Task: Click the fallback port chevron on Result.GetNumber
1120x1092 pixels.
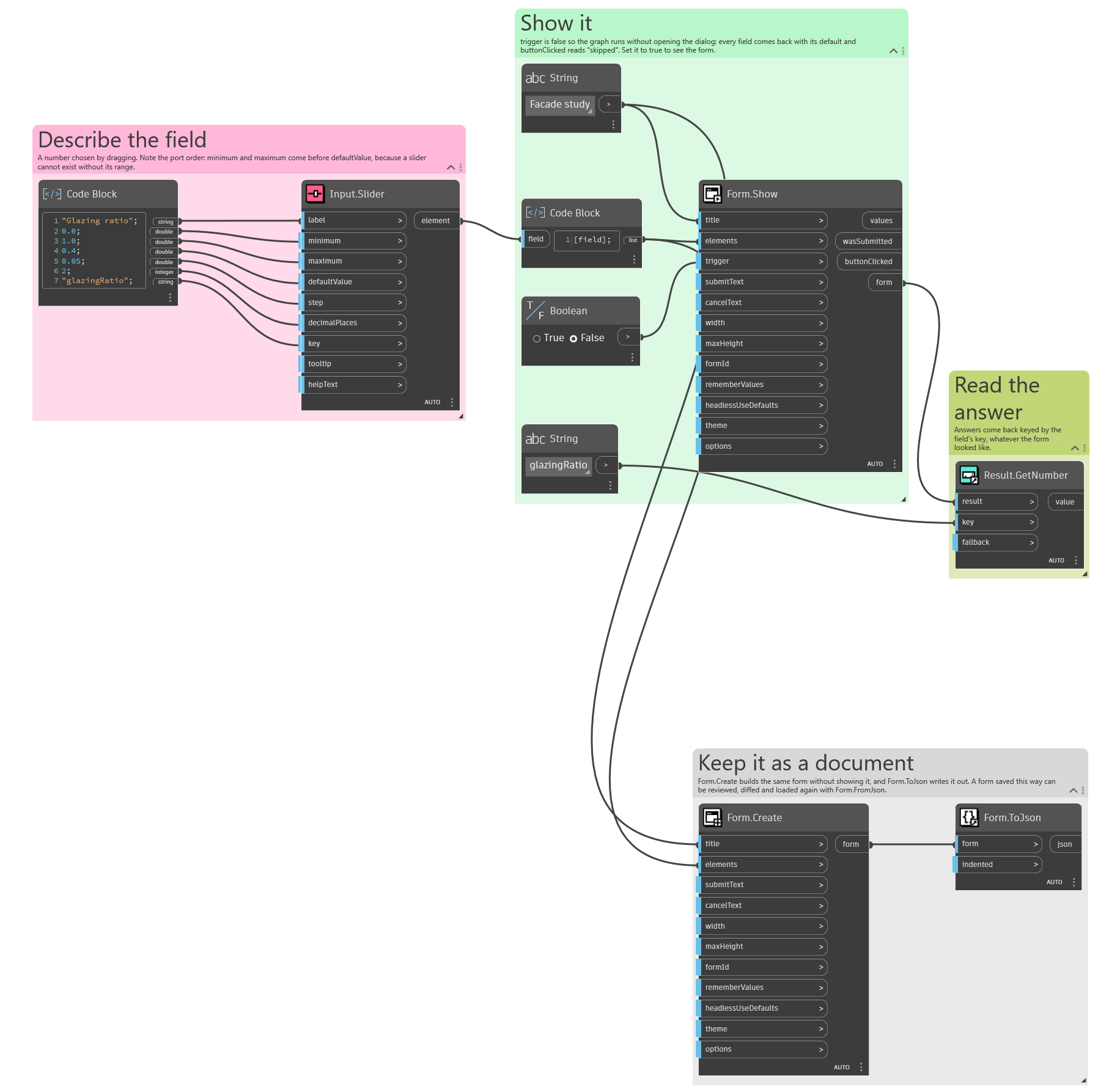Action: point(1031,542)
